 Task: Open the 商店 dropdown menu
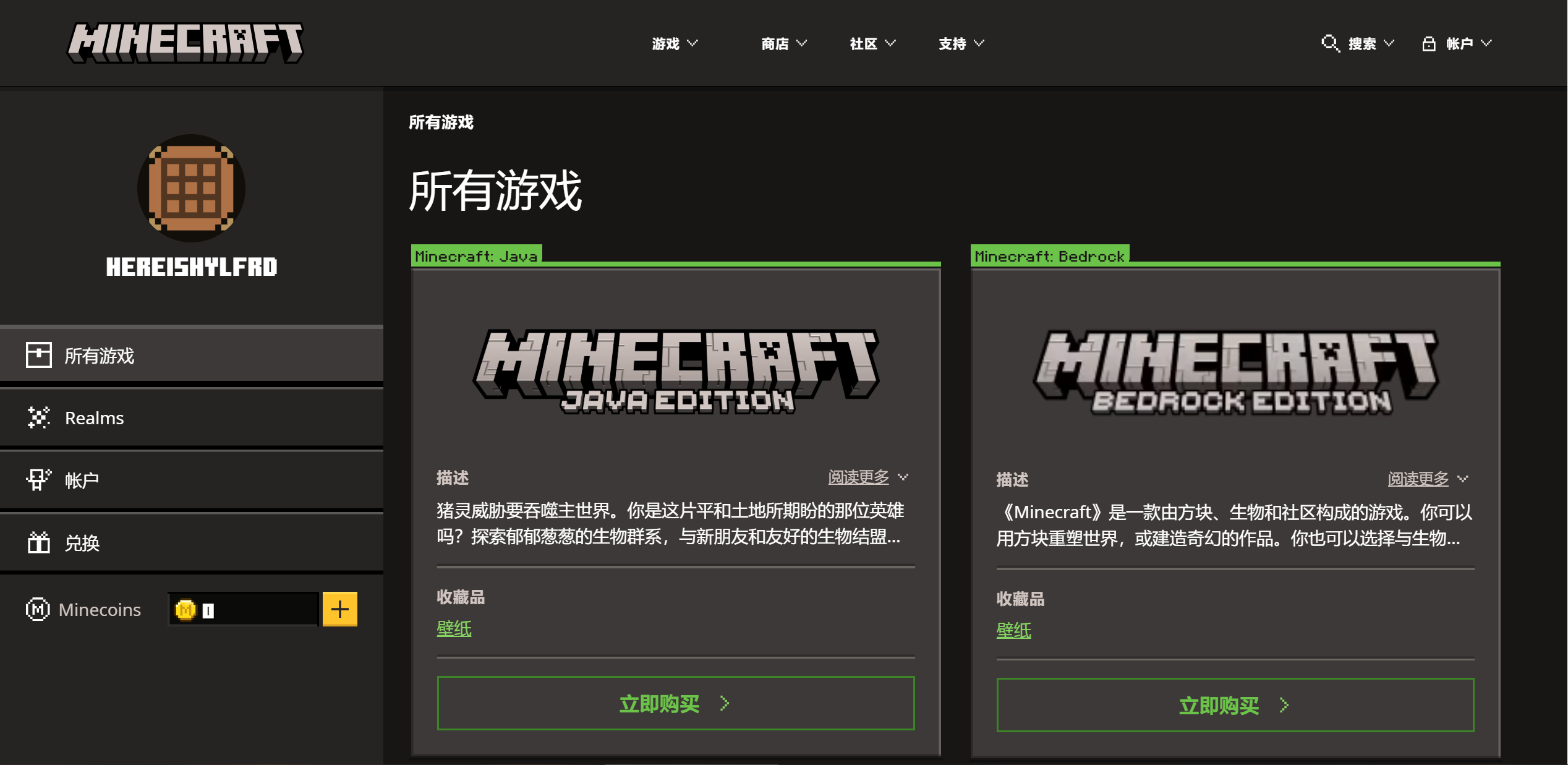[x=784, y=43]
